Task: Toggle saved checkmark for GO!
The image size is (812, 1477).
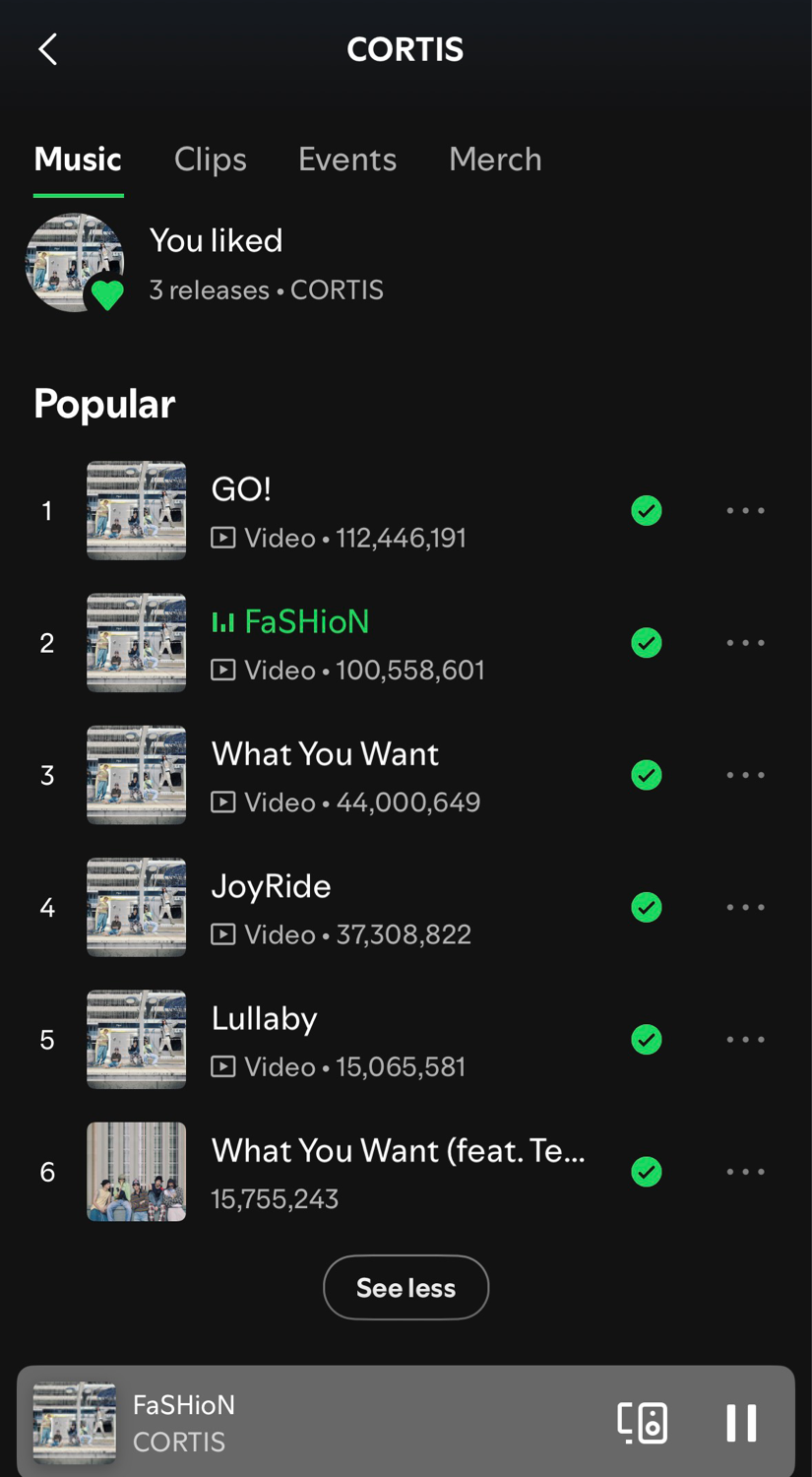Action: pos(647,511)
